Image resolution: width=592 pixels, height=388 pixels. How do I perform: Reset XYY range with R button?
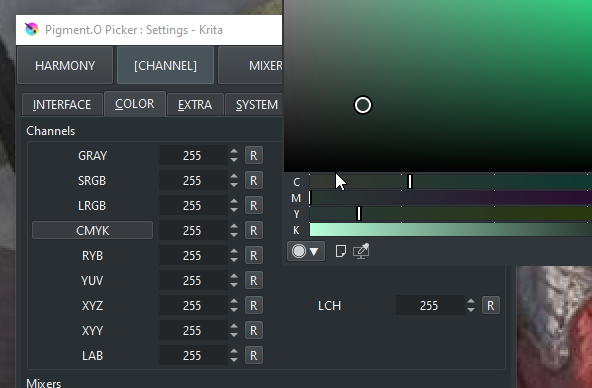coord(254,331)
